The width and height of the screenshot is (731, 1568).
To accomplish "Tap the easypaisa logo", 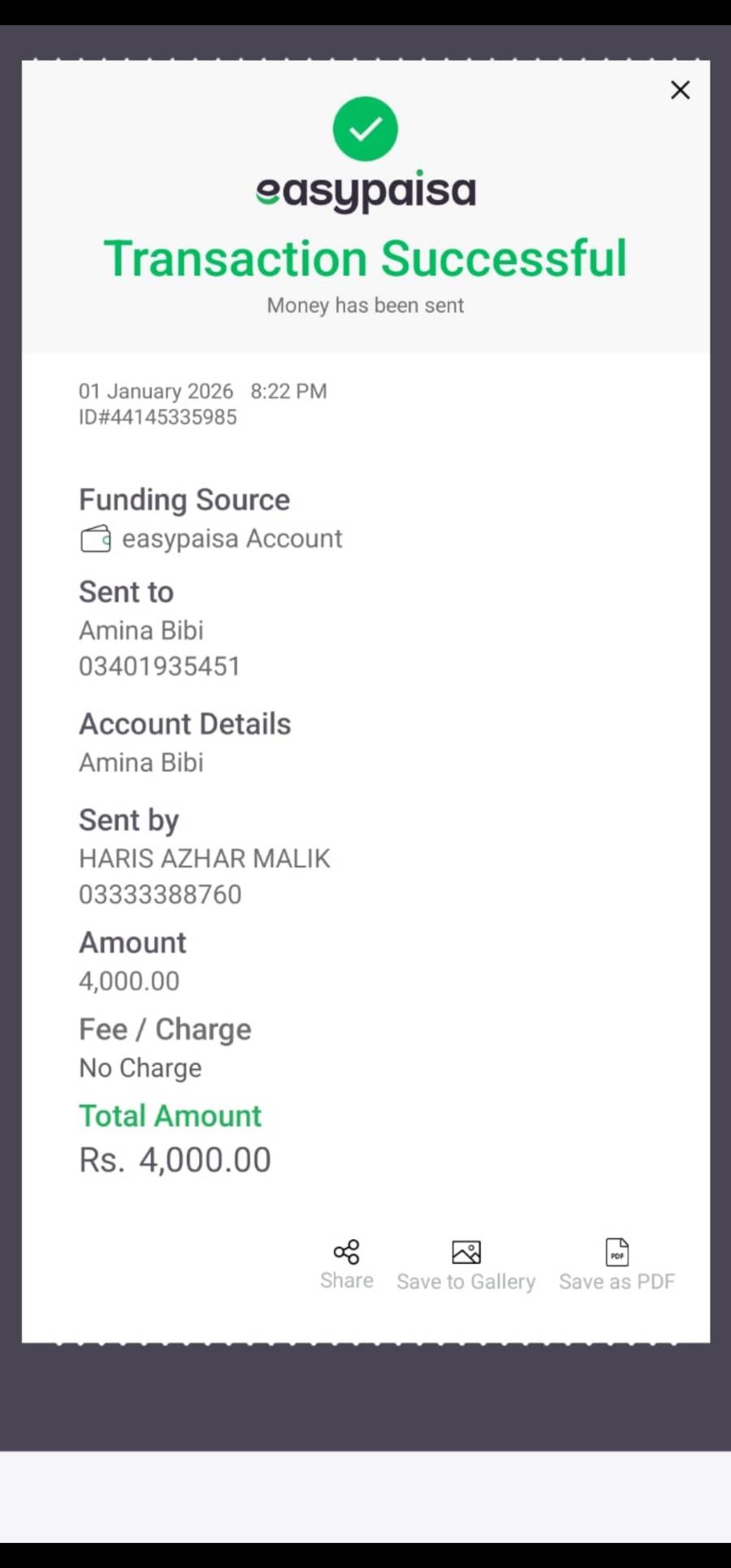I will coord(365,192).
